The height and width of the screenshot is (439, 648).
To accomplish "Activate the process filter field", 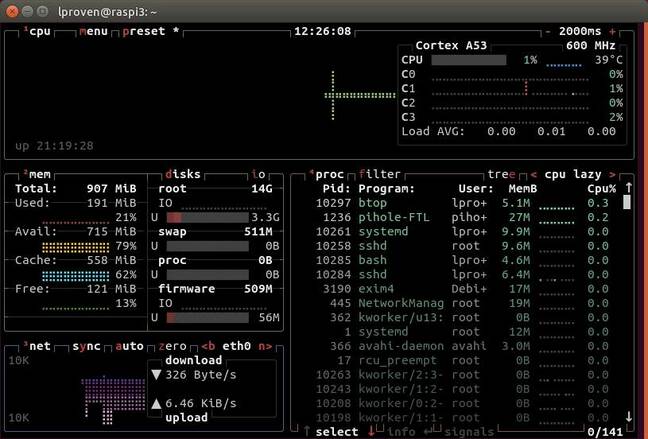I will pyautogui.click(x=379, y=174).
